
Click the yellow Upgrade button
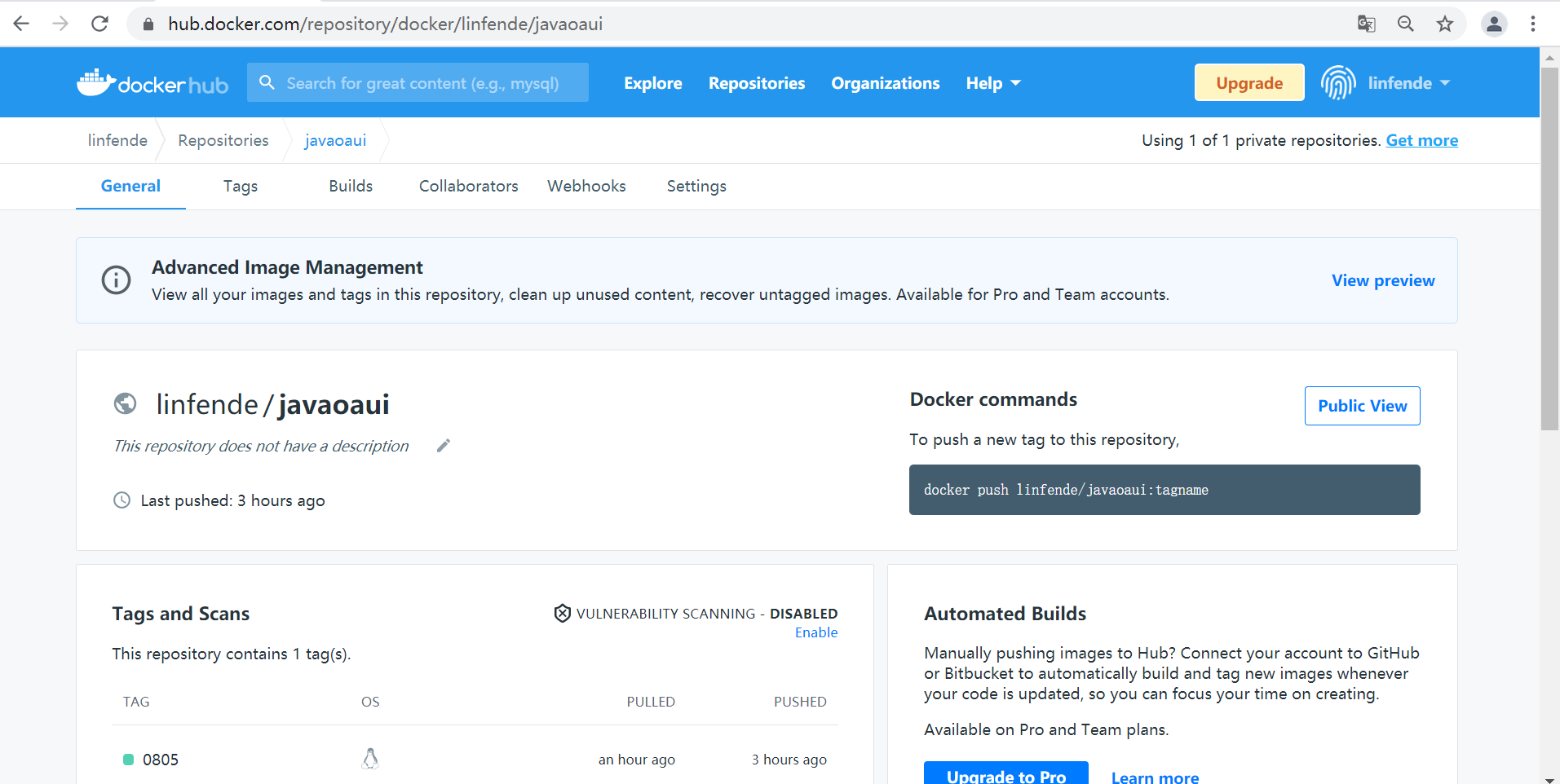1249,82
